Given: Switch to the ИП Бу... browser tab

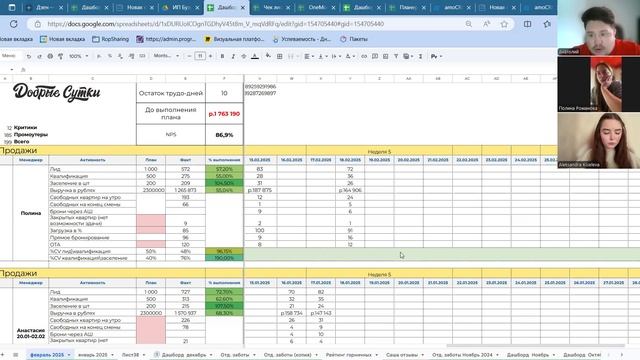Looking at the screenshot, I should pos(181,7).
